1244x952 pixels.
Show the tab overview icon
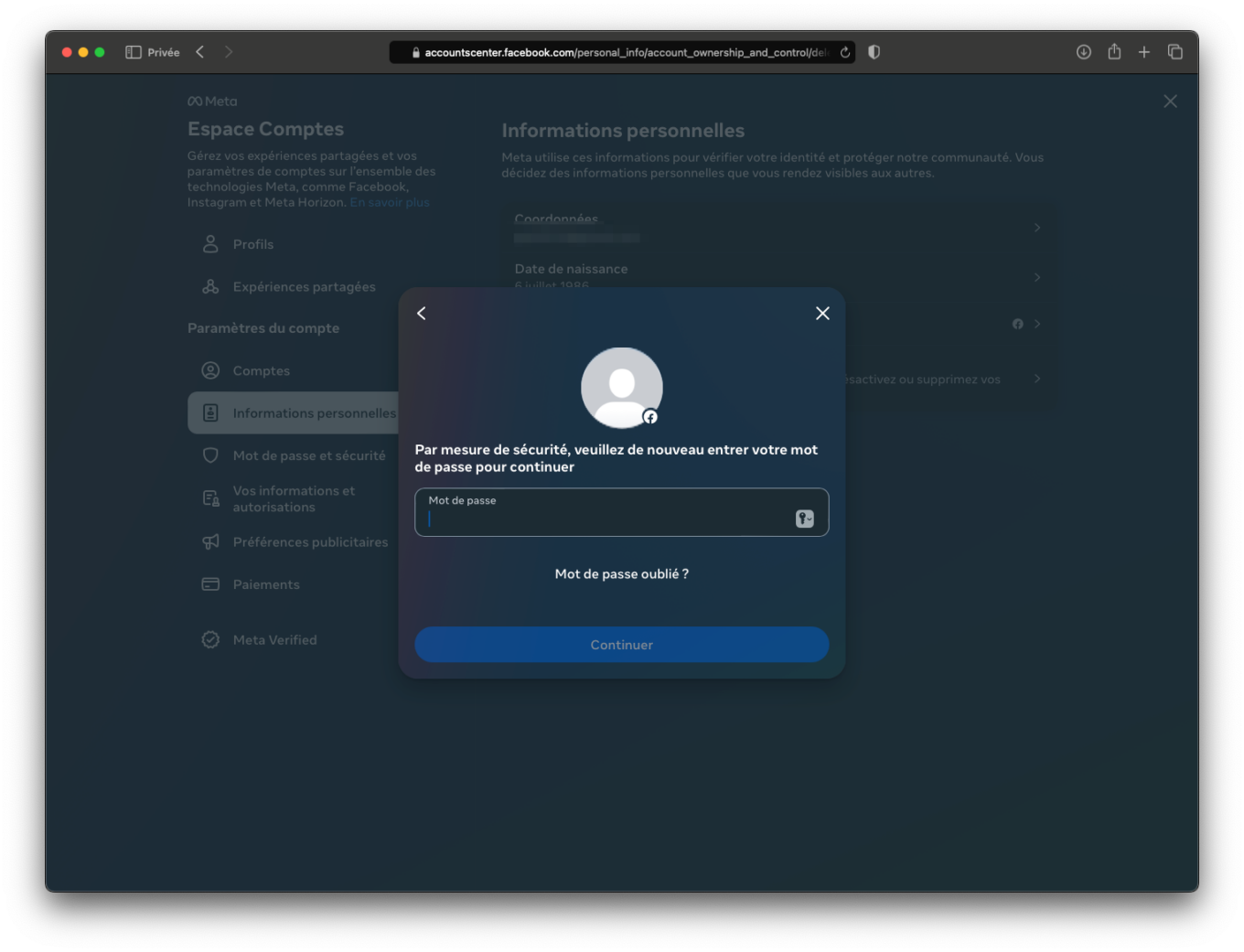(x=1175, y=52)
